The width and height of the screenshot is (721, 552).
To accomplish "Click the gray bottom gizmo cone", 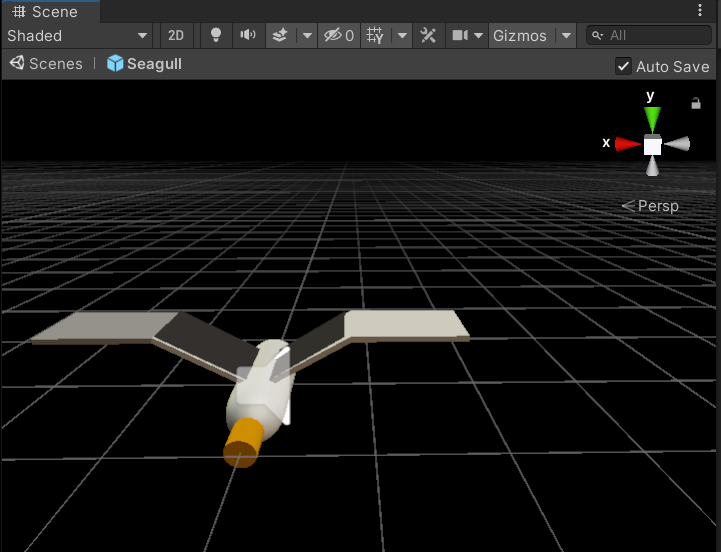I will coord(652,167).
